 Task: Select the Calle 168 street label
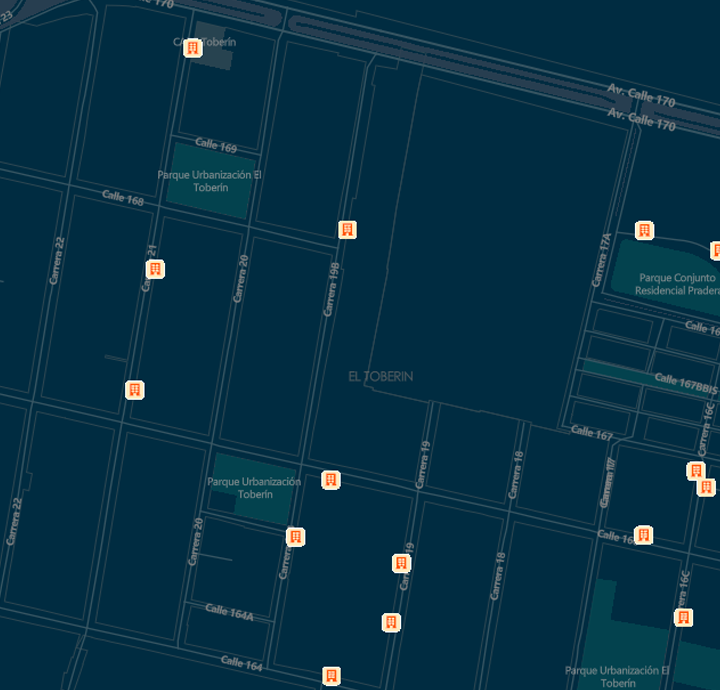pyautogui.click(x=123, y=199)
